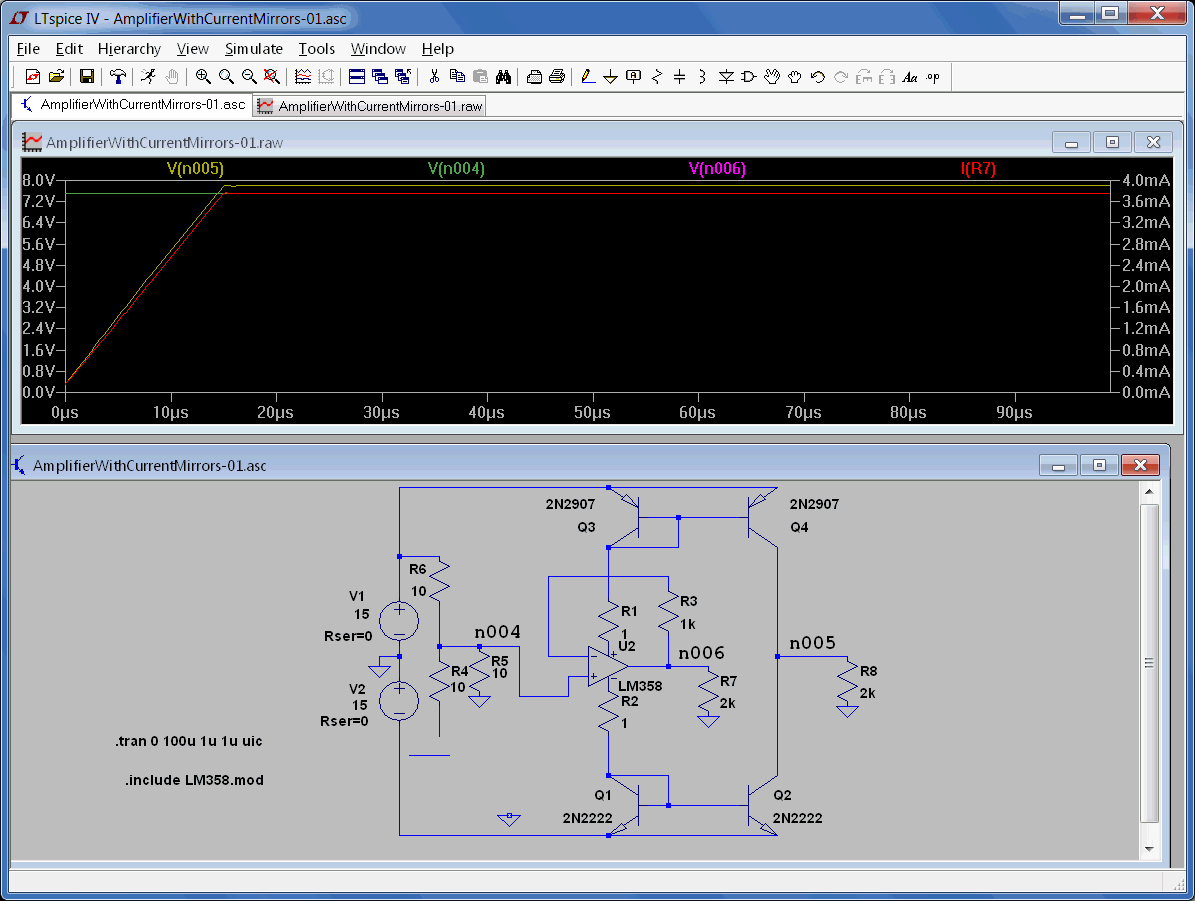Click the n004 net label in schematic
1195x901 pixels.
click(x=498, y=631)
